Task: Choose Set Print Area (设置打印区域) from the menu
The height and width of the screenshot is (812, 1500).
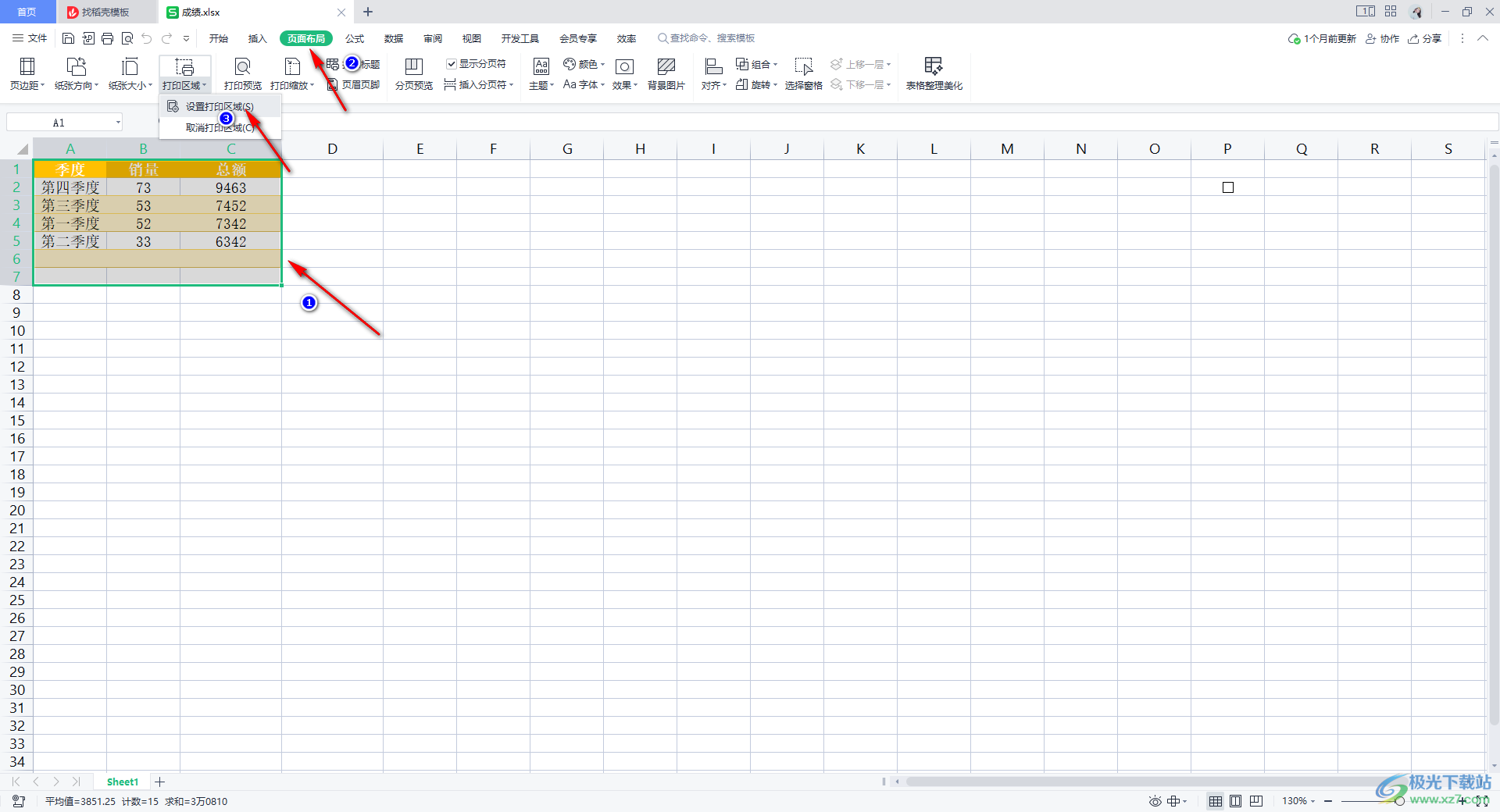Action: 220,106
